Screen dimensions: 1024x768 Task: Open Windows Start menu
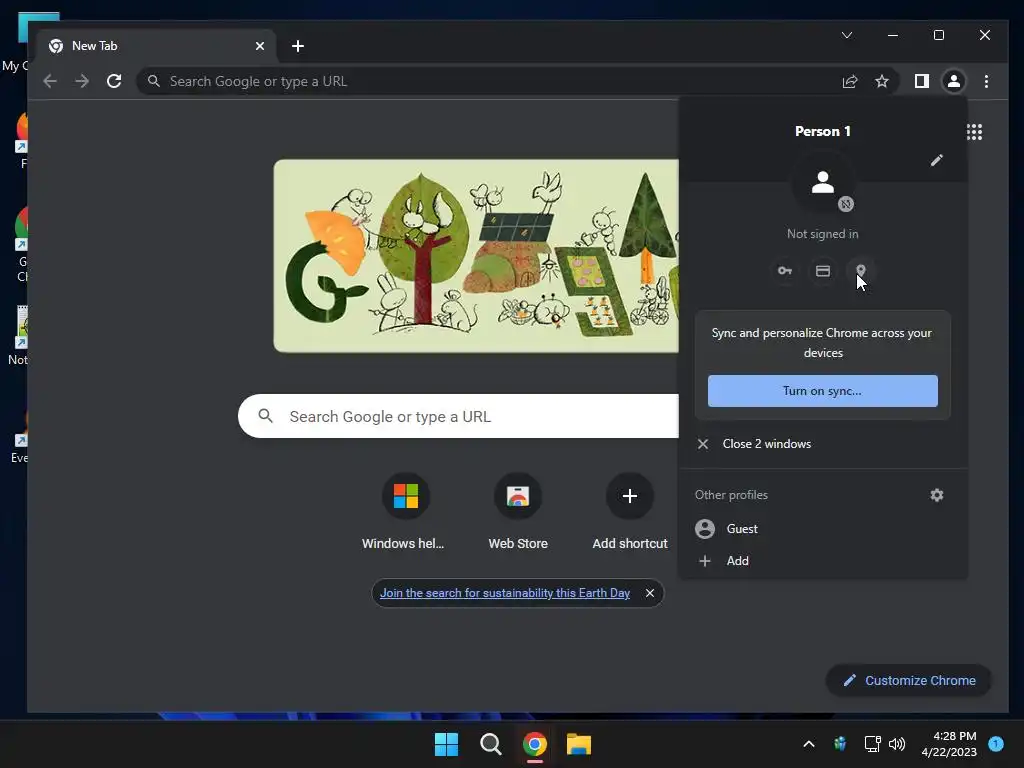[x=447, y=744]
